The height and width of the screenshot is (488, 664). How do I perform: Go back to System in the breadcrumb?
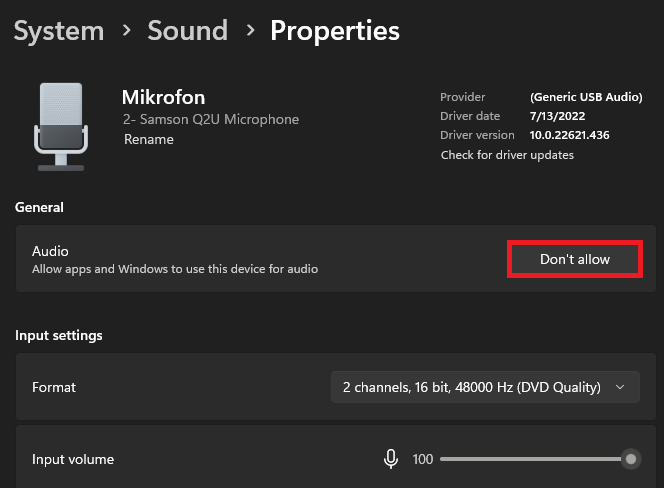pyautogui.click(x=58, y=31)
